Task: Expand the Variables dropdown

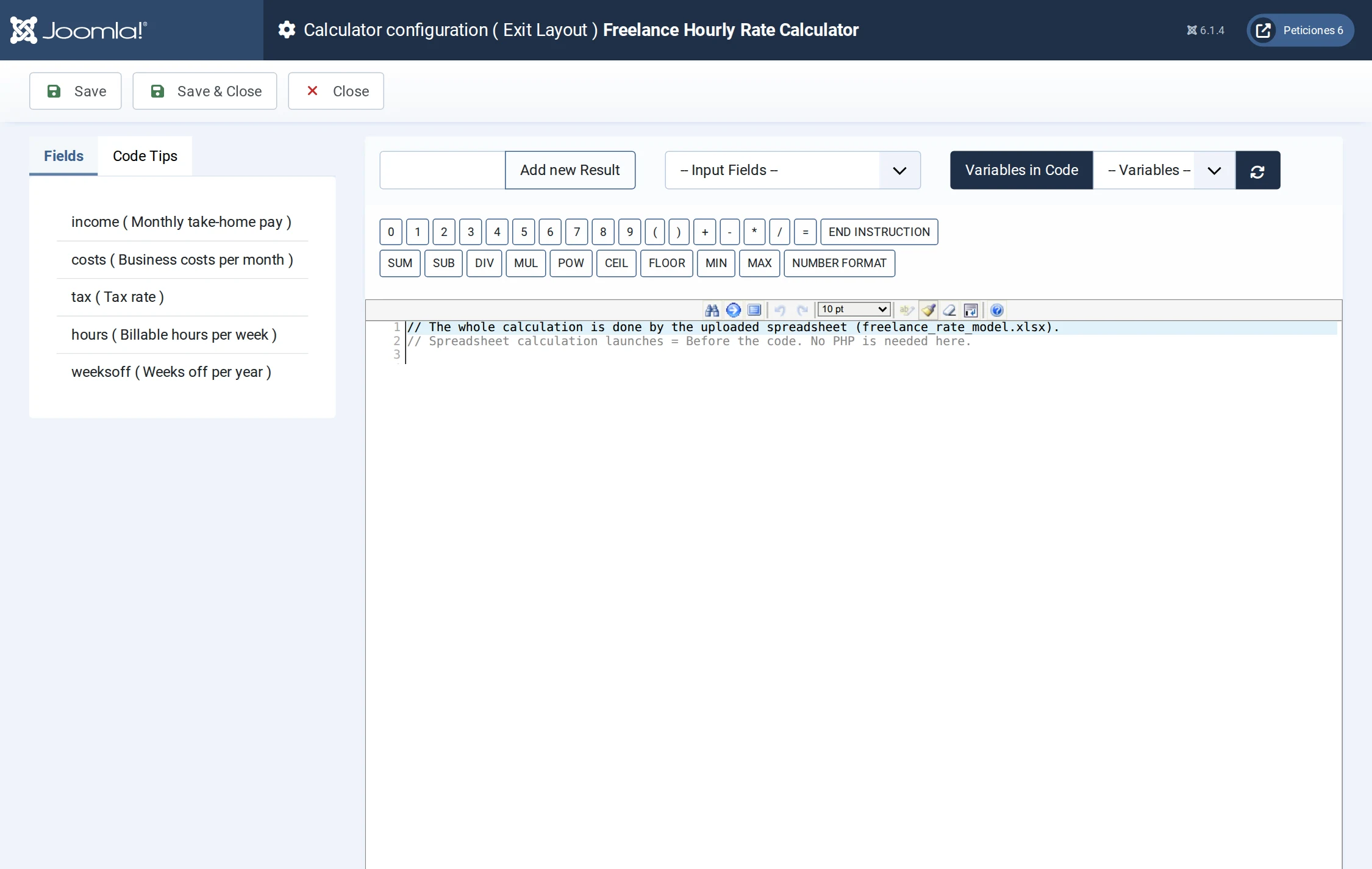Action: (1164, 170)
